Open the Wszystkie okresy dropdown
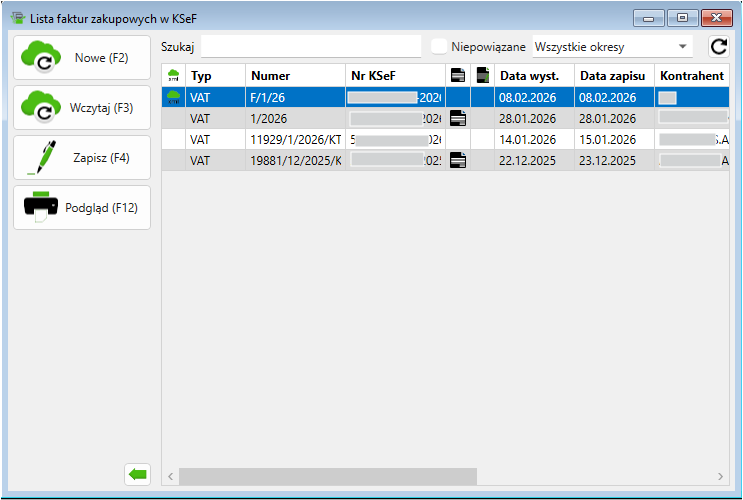This screenshot has width=743, height=500. click(x=612, y=46)
